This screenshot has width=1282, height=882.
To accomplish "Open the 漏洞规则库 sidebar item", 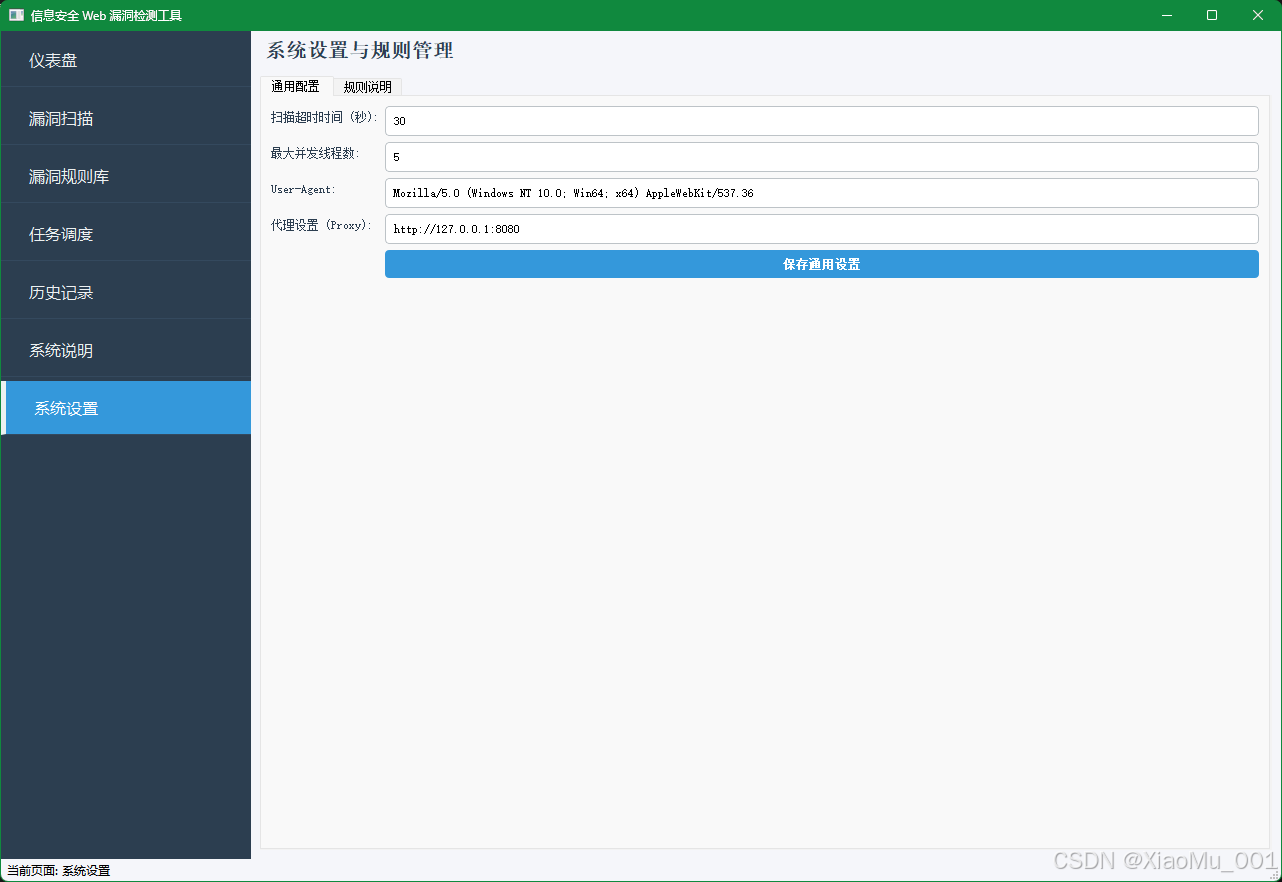I will coord(126,176).
